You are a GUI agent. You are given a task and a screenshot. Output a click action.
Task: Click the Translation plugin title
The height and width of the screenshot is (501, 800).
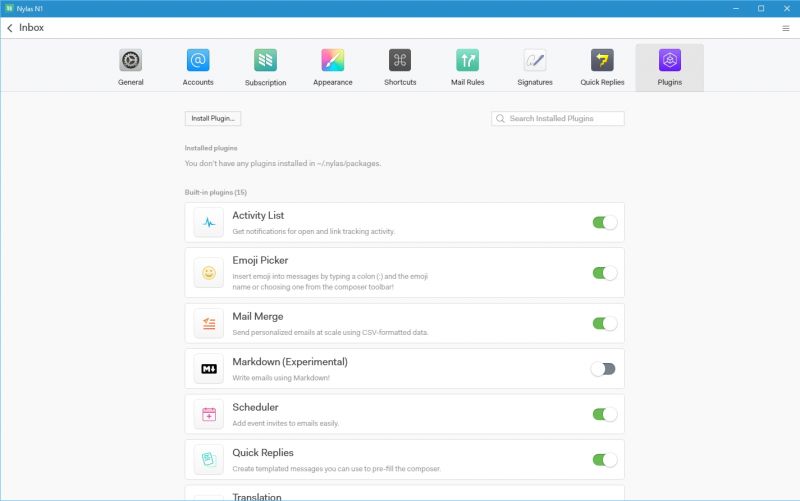pyautogui.click(x=257, y=496)
